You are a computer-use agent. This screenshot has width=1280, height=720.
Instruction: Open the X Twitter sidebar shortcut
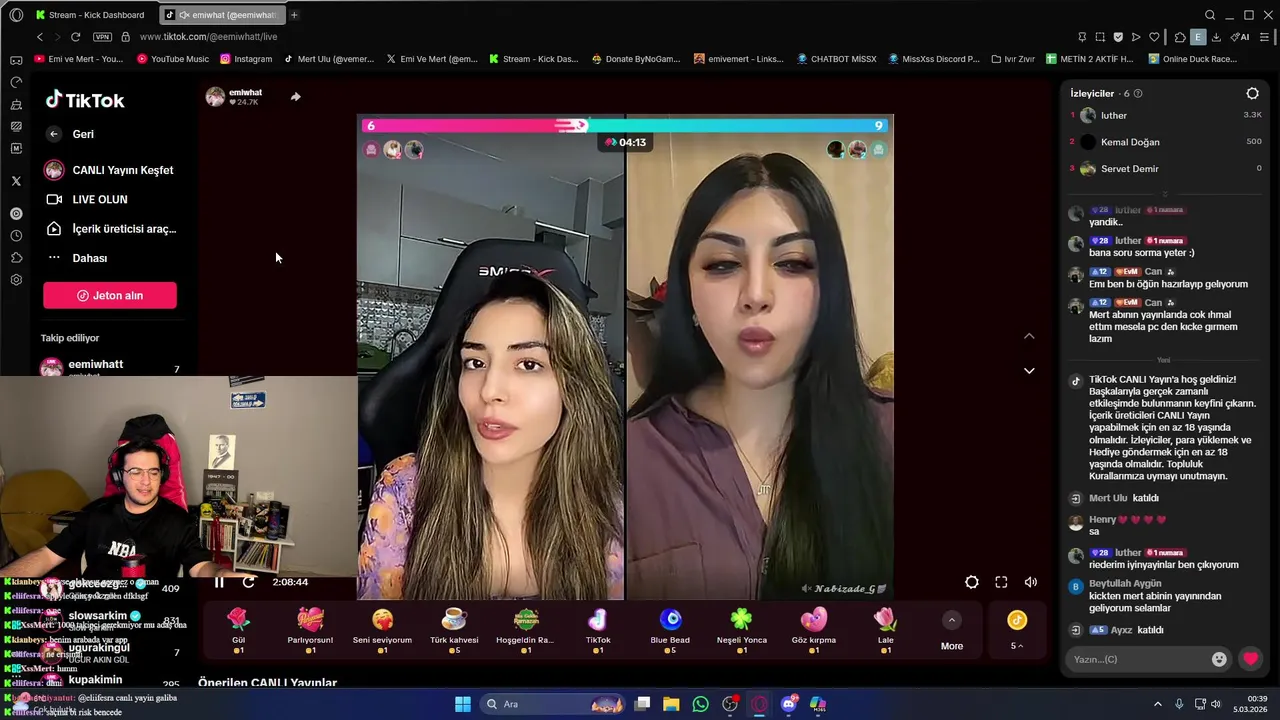pos(16,181)
